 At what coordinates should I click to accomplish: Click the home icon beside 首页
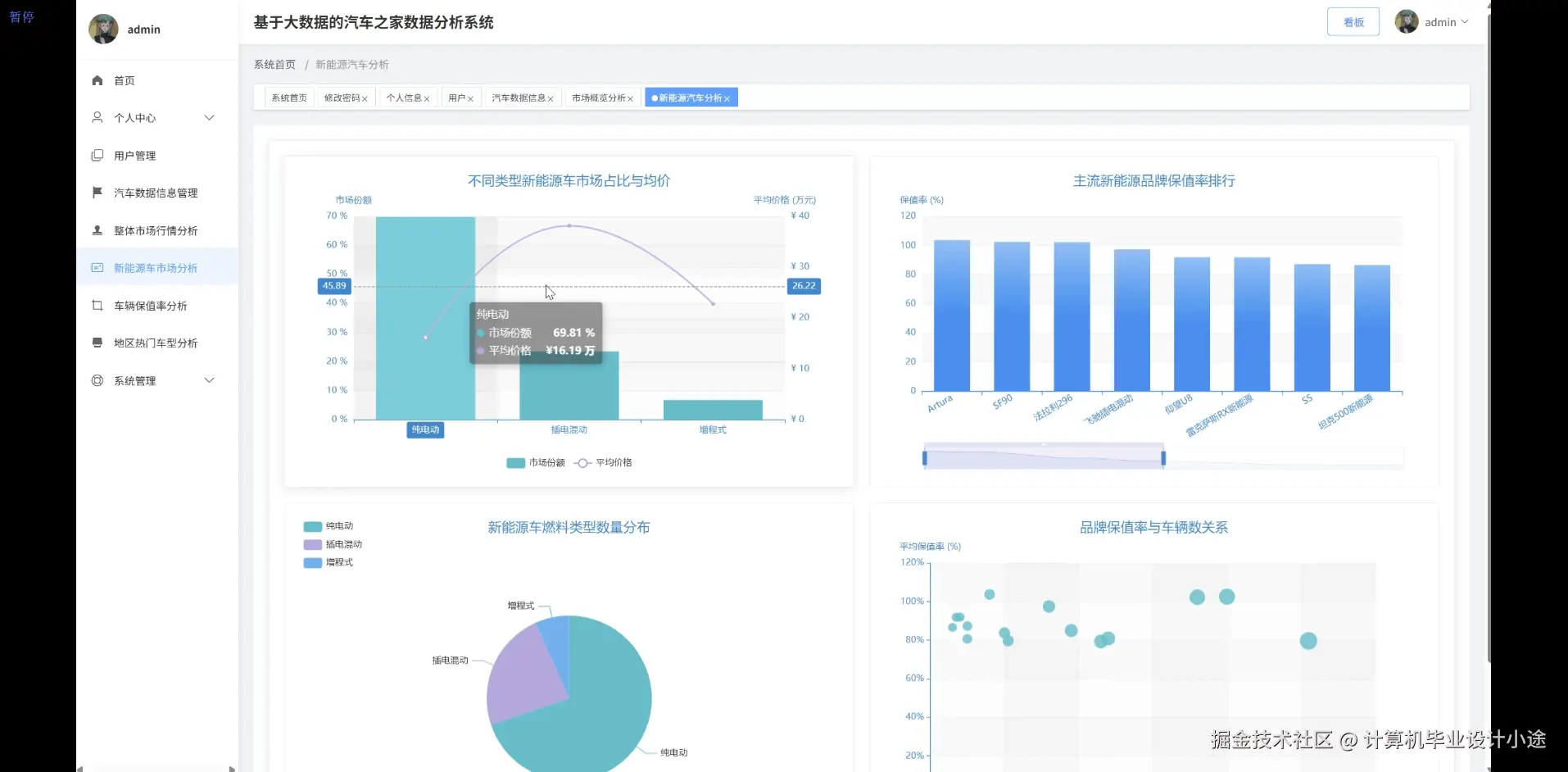pos(97,80)
